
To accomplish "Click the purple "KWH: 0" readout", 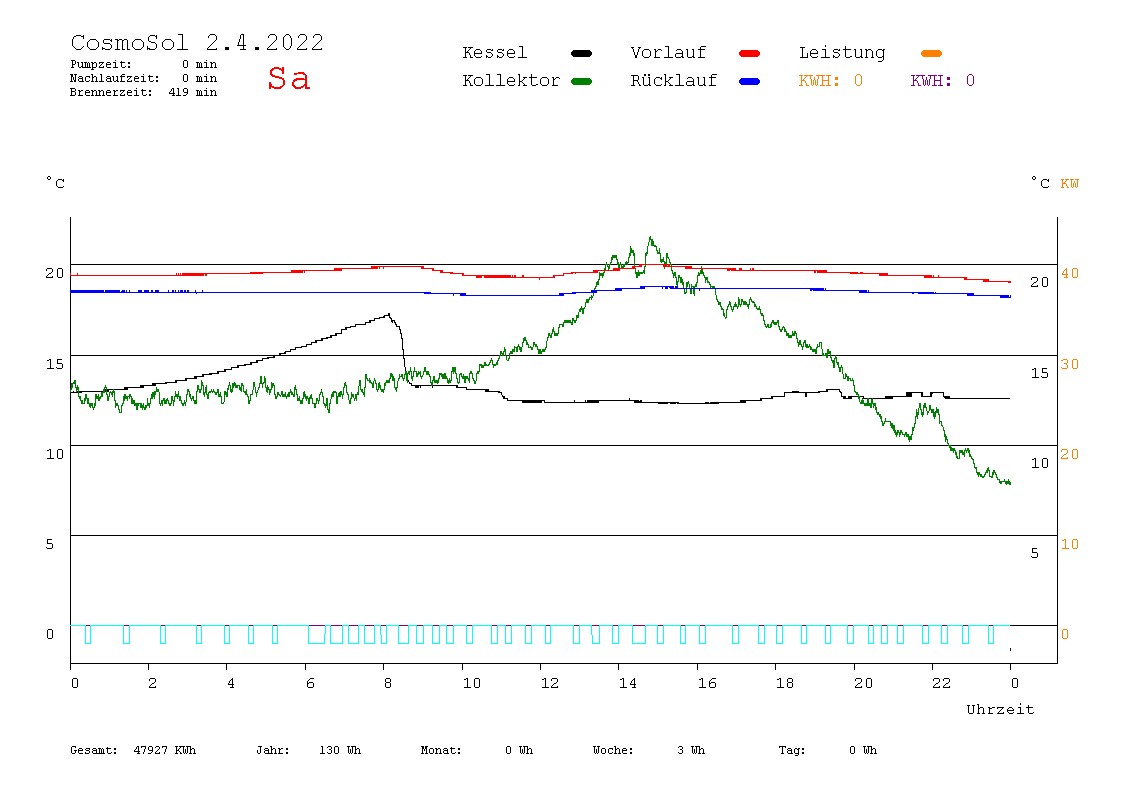I will click(943, 81).
